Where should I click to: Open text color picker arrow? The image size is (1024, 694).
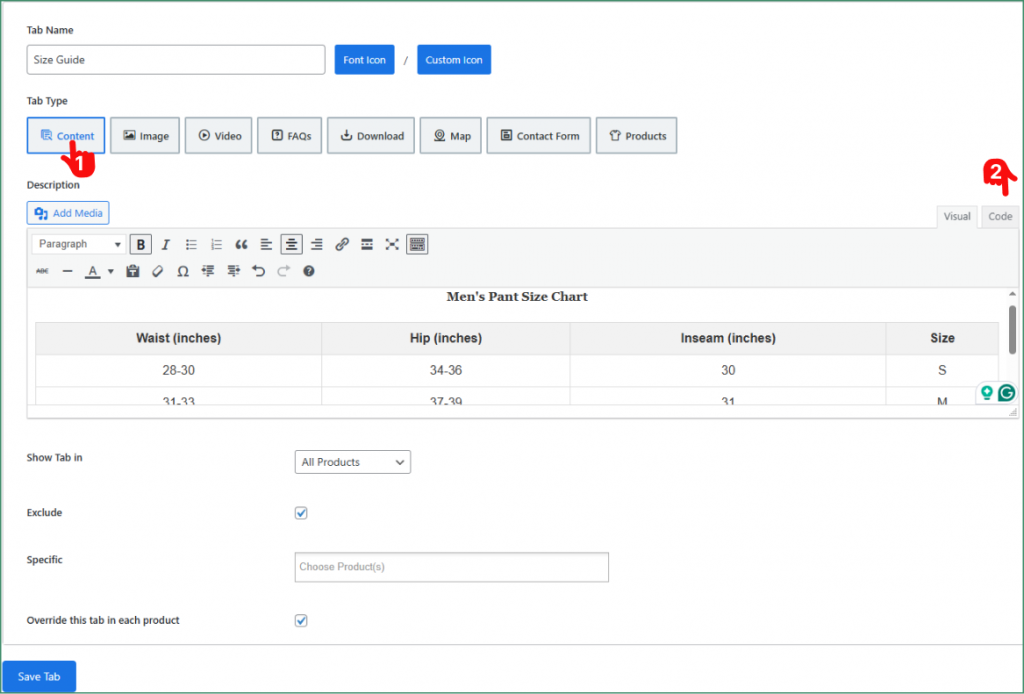click(x=110, y=271)
